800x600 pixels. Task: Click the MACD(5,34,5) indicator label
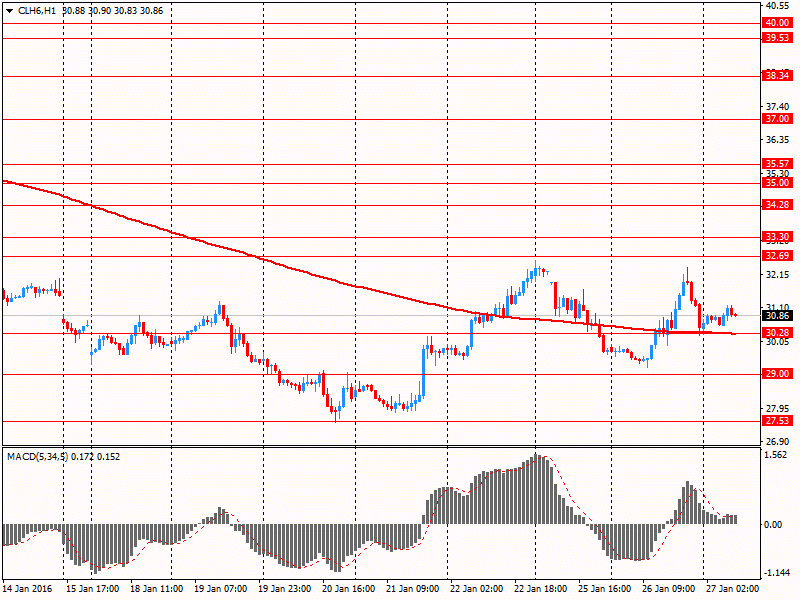[x=37, y=457]
